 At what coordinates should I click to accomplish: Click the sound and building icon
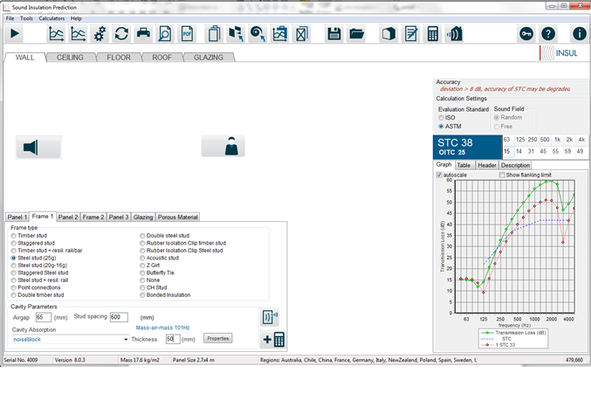pos(455,34)
